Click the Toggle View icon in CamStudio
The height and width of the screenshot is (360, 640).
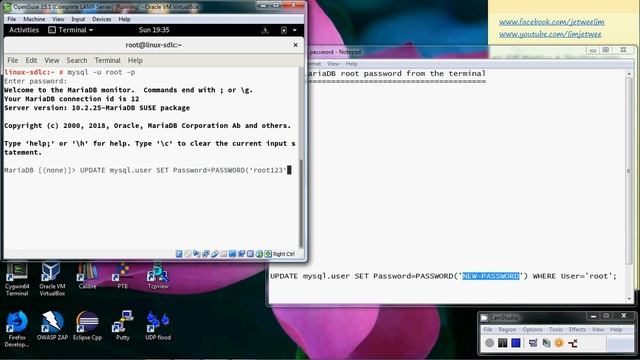point(533,343)
